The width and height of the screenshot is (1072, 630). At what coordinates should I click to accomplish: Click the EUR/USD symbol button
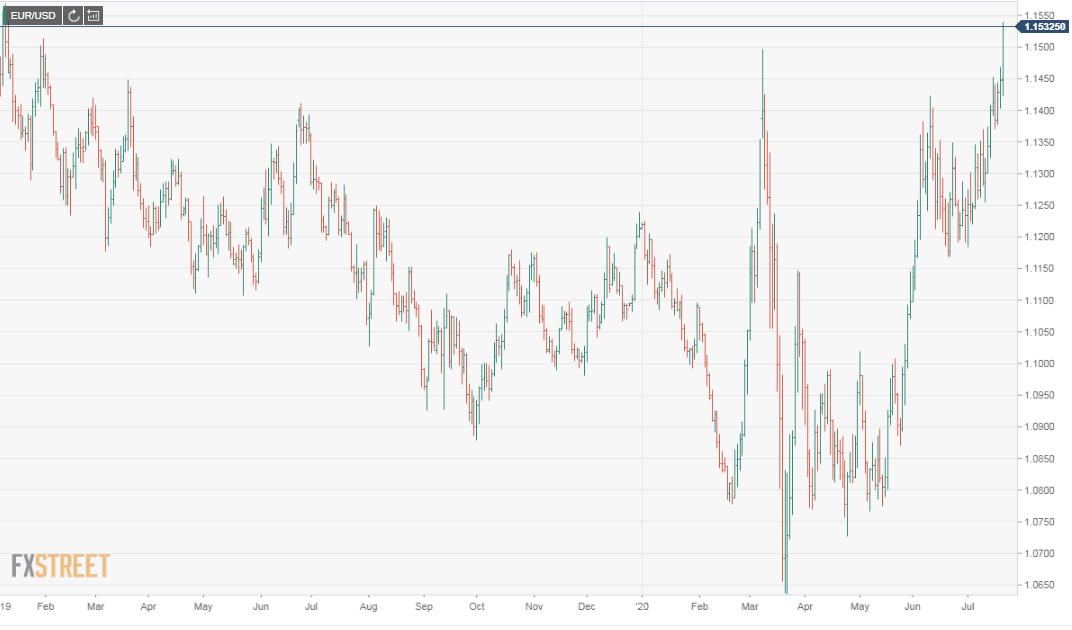pos(33,15)
